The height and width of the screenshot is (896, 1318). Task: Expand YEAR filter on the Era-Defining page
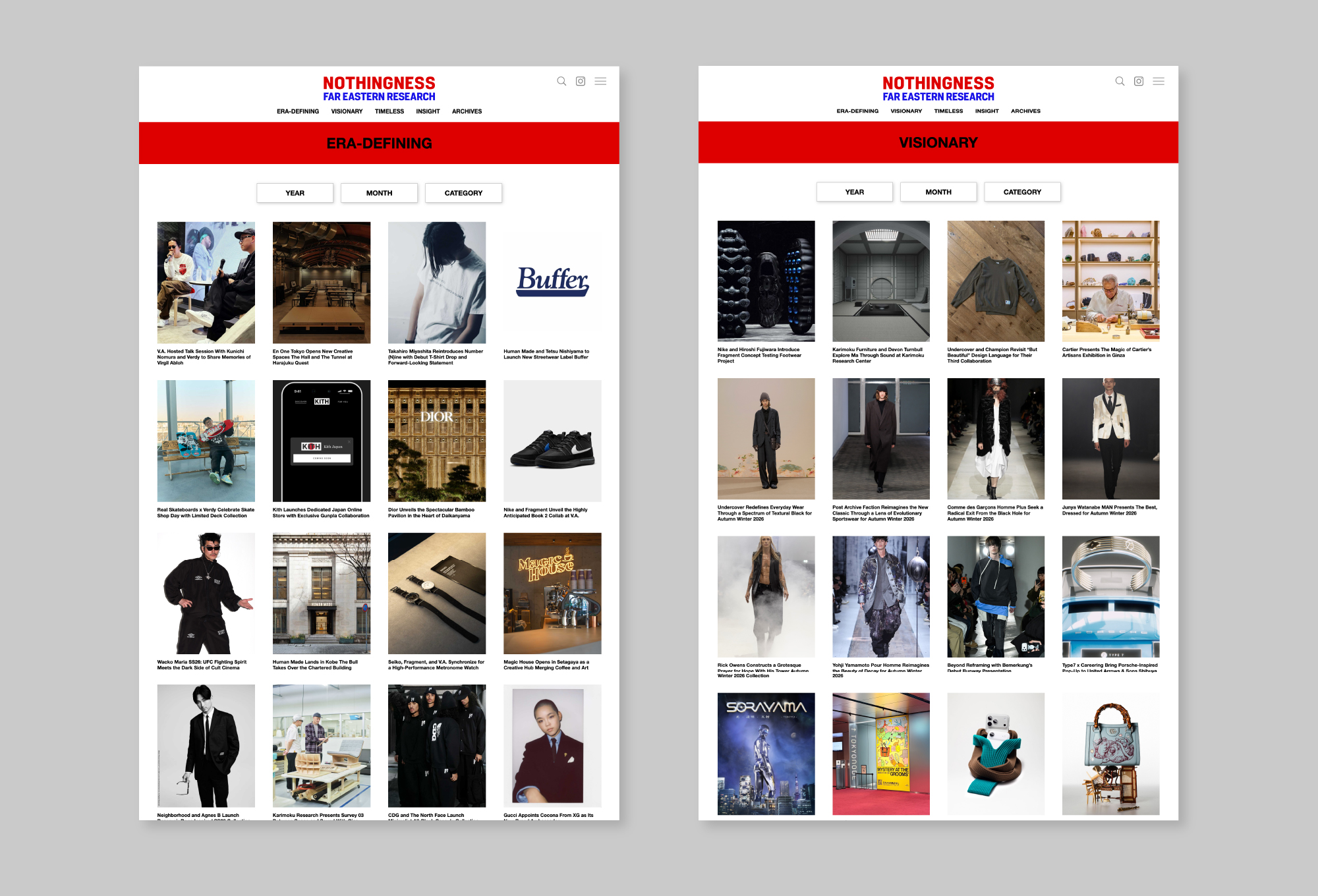click(x=295, y=193)
